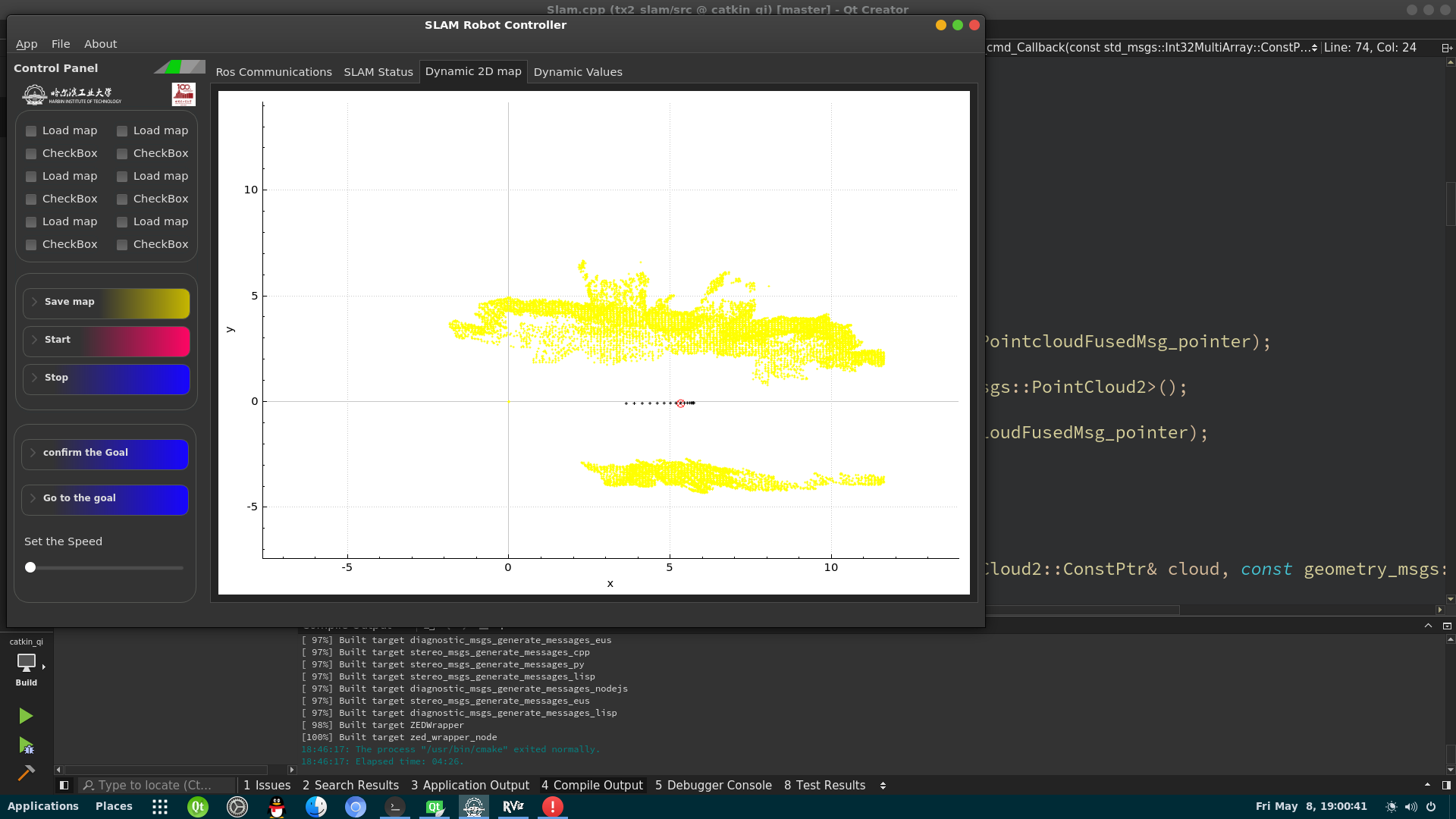Expand the Save map button dropdown
The height and width of the screenshot is (819, 1456).
click(34, 301)
